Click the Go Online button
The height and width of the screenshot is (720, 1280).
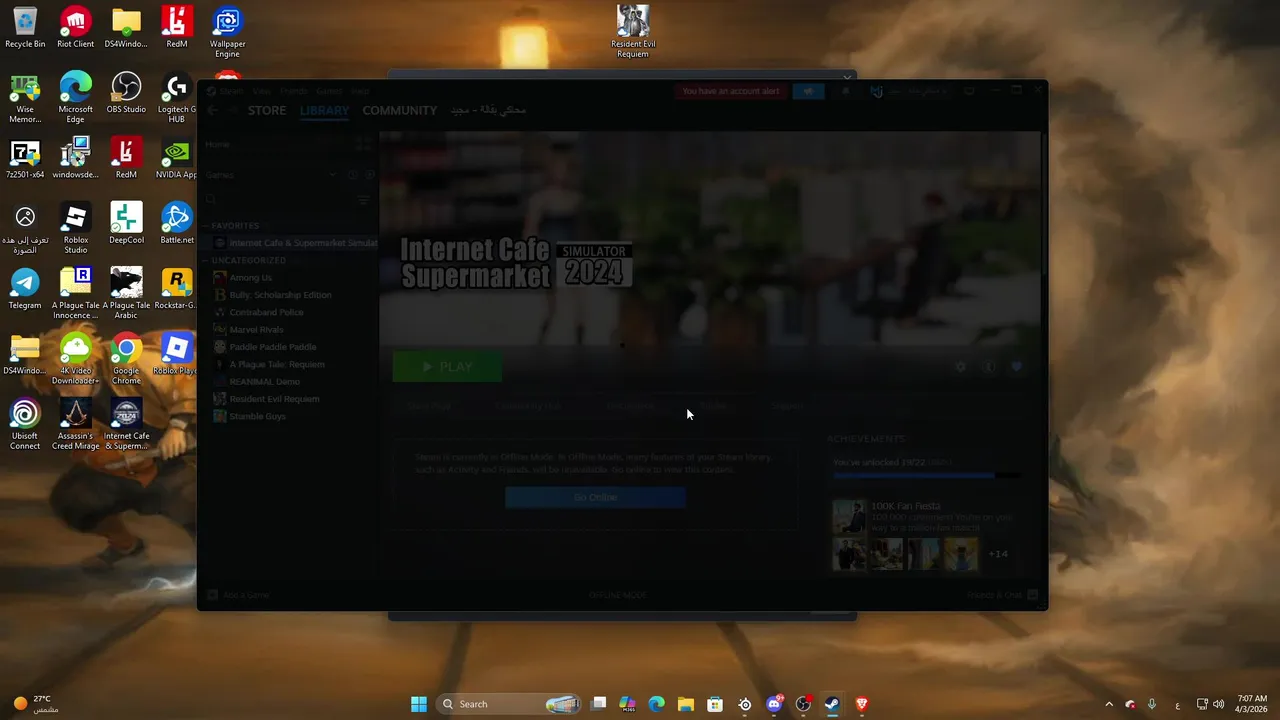tap(595, 497)
